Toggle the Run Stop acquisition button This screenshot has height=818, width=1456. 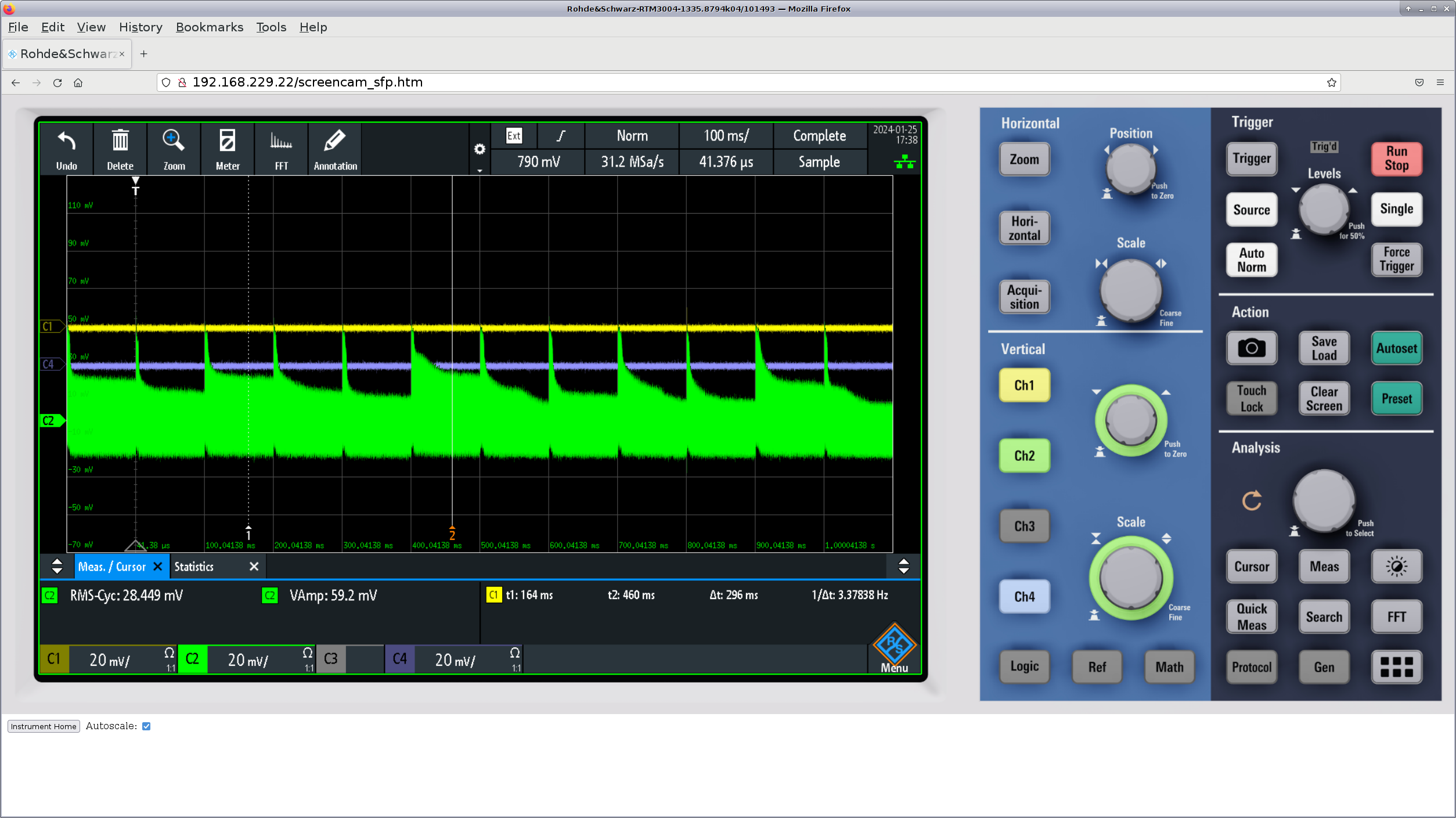click(1396, 158)
